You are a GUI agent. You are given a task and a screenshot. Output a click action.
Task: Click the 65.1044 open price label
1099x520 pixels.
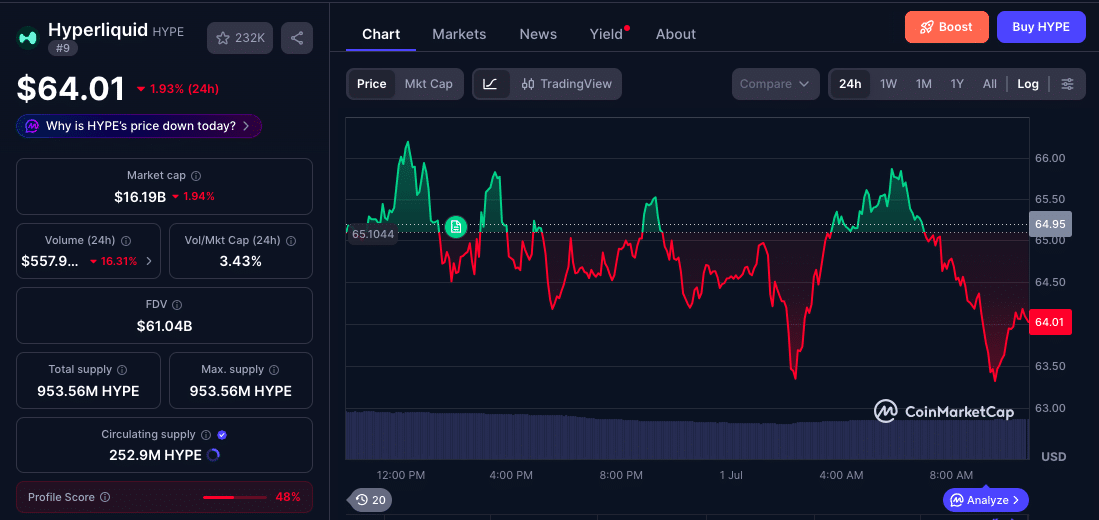(372, 234)
